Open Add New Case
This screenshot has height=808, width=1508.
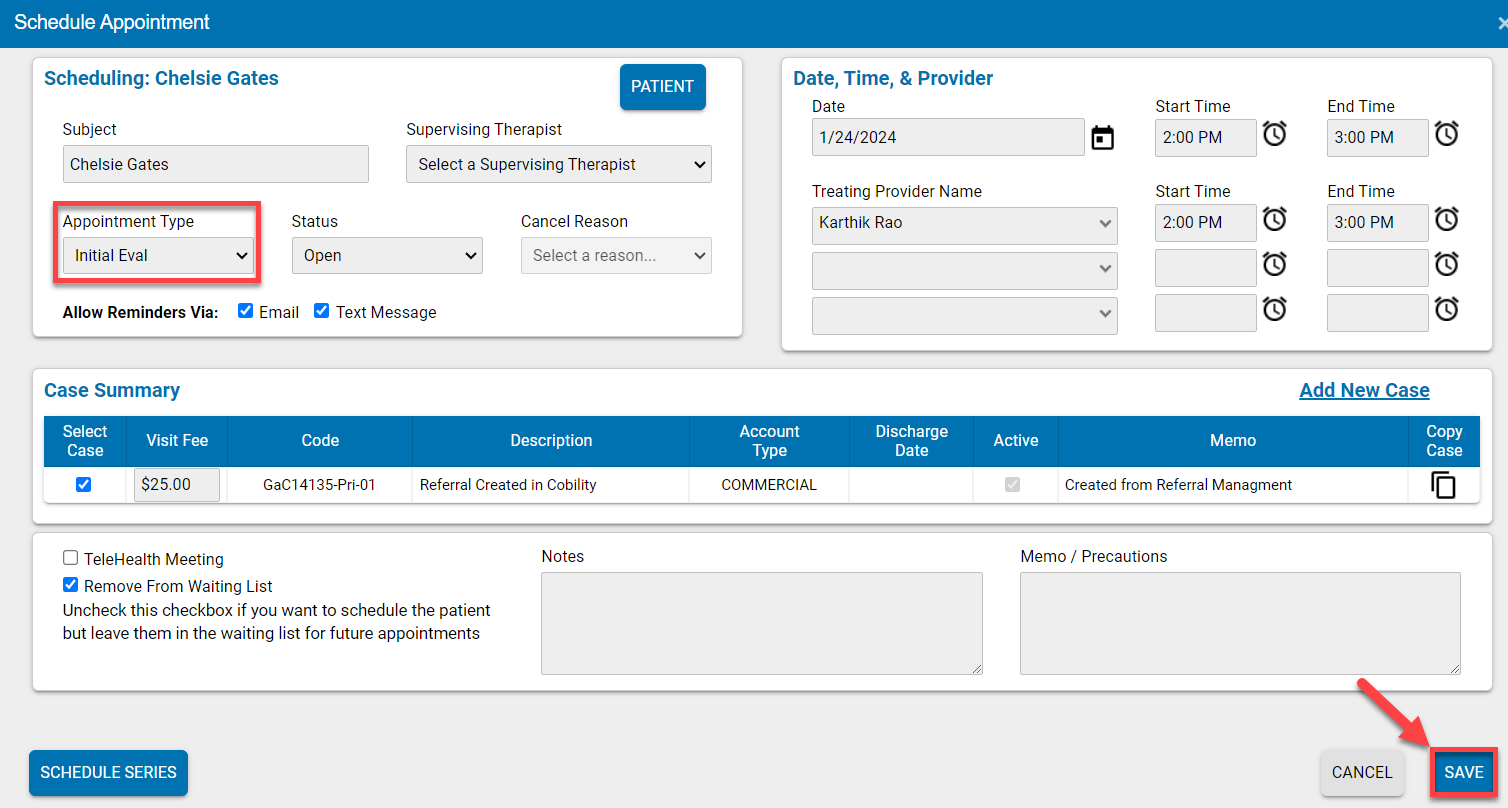tap(1364, 390)
